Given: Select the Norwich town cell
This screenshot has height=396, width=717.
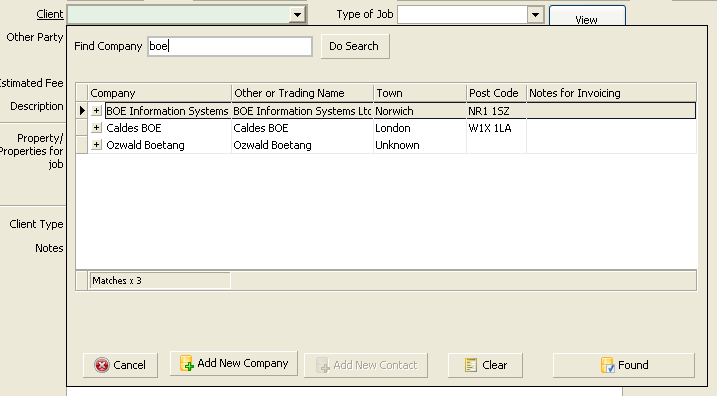Looking at the screenshot, I should pos(420,111).
